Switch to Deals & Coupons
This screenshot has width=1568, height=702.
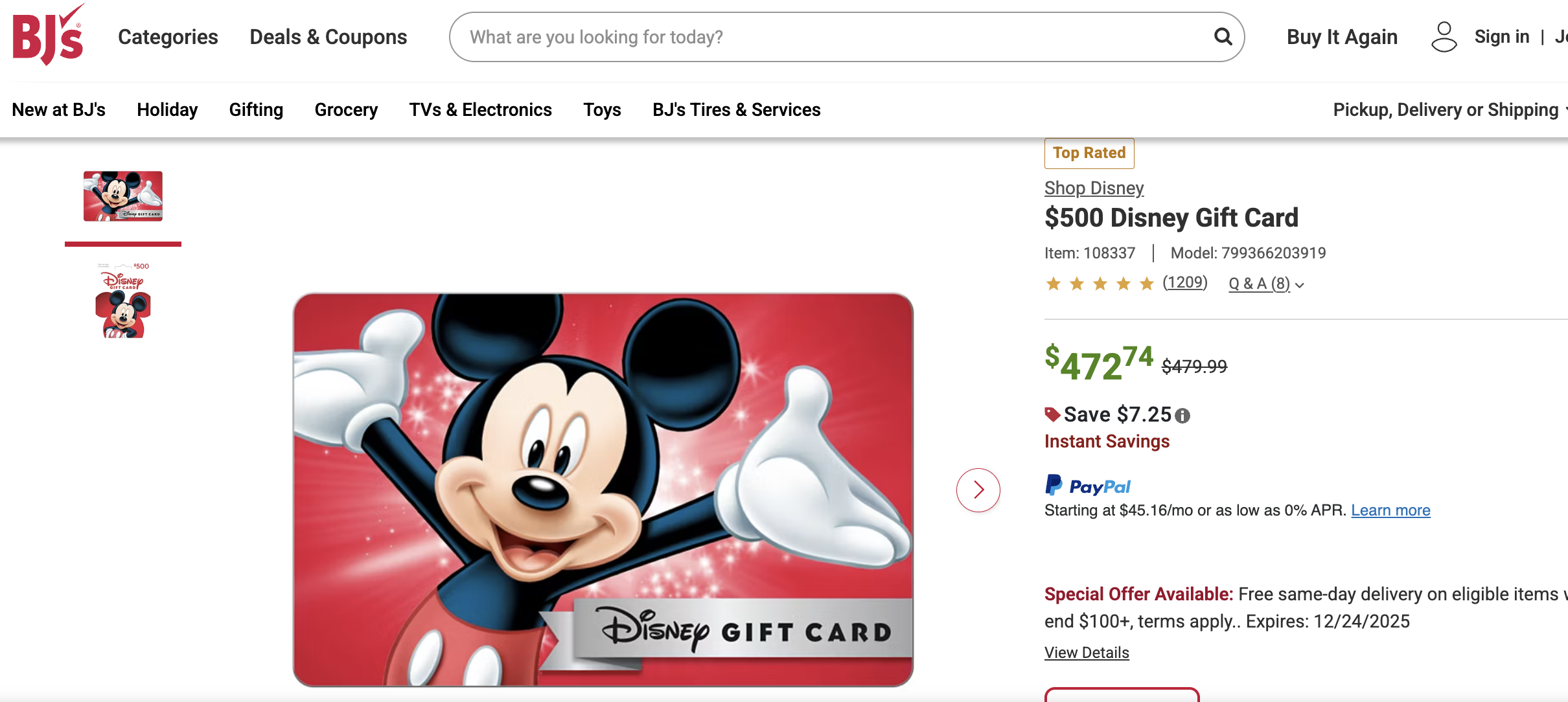click(x=328, y=37)
